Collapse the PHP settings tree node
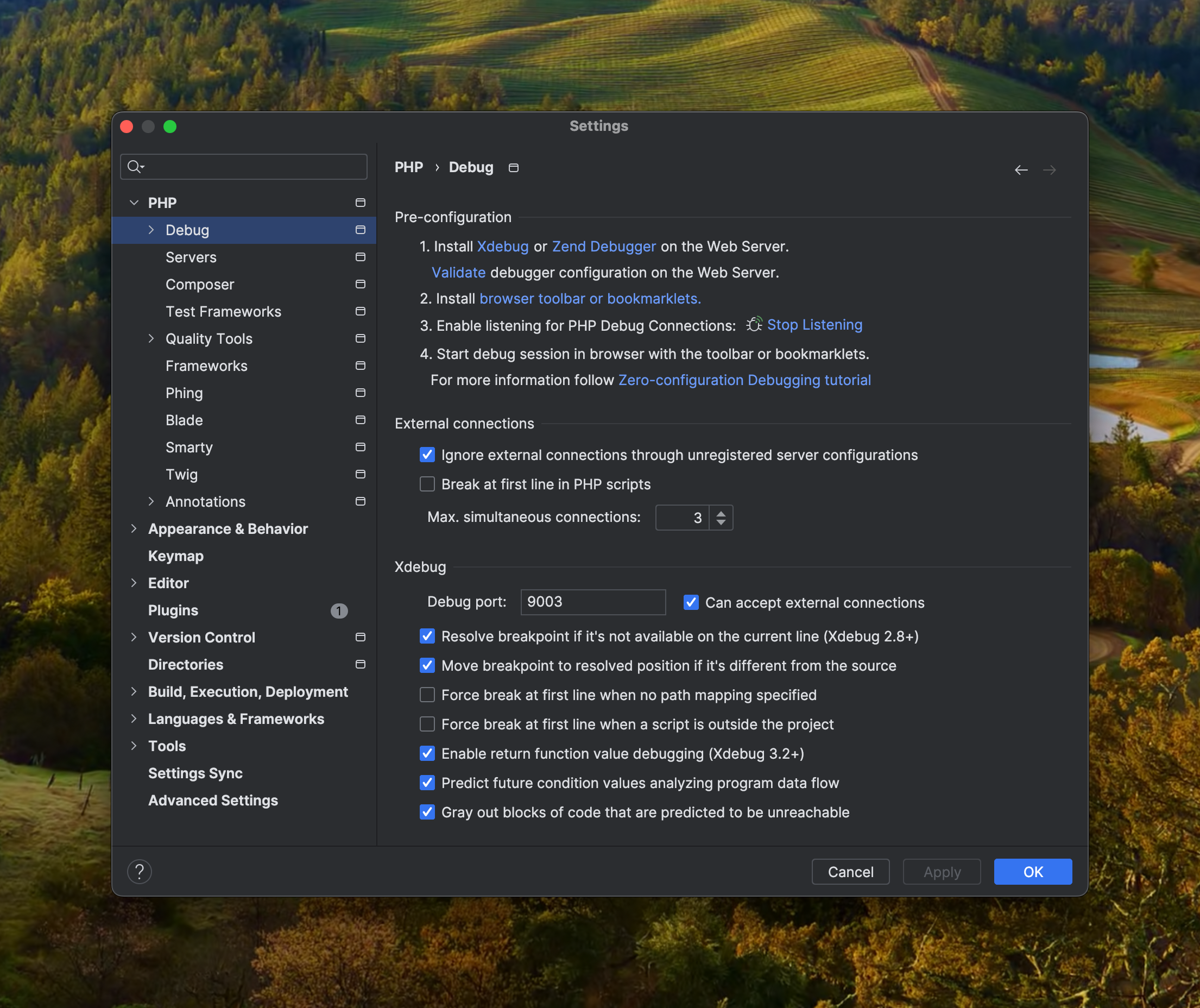1200x1008 pixels. 134,203
